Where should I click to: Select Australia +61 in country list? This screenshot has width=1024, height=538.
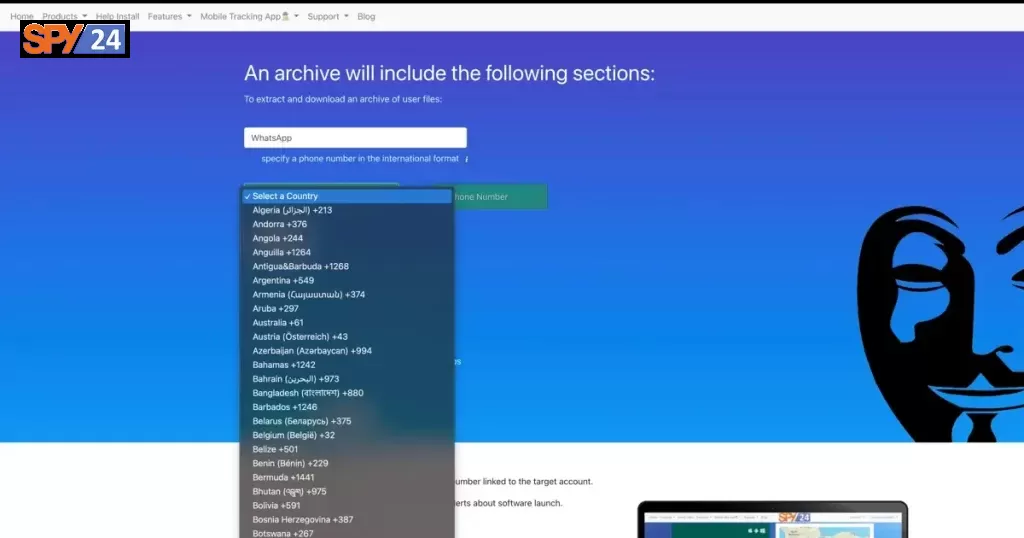347,323
